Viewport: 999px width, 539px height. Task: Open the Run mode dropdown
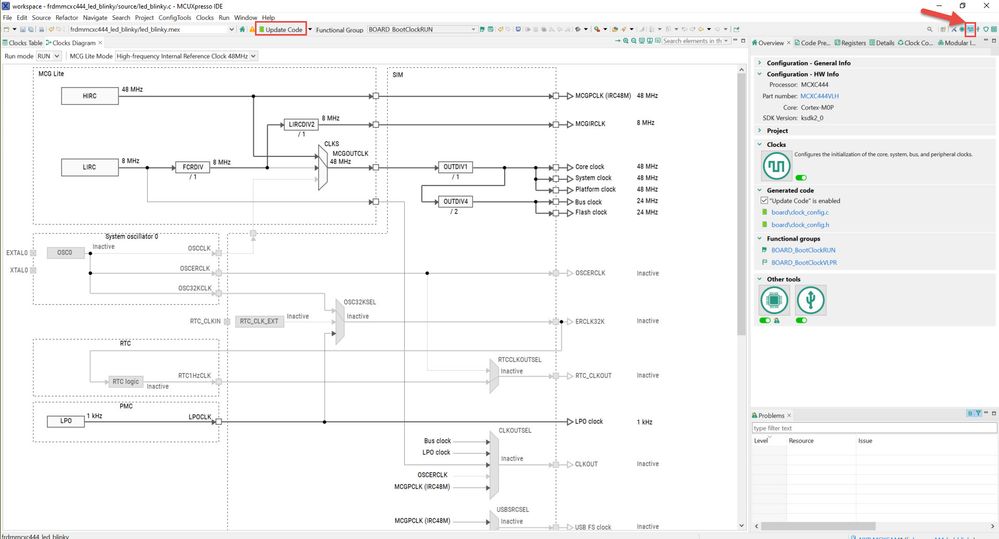pos(49,56)
